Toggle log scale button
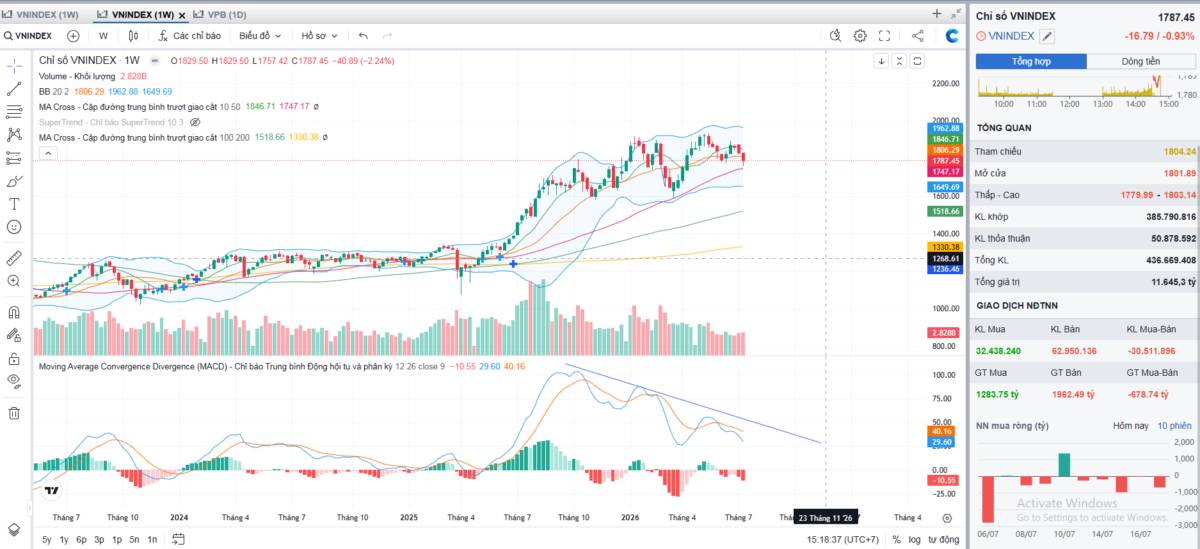Viewport: 1200px width, 549px height. [914, 539]
